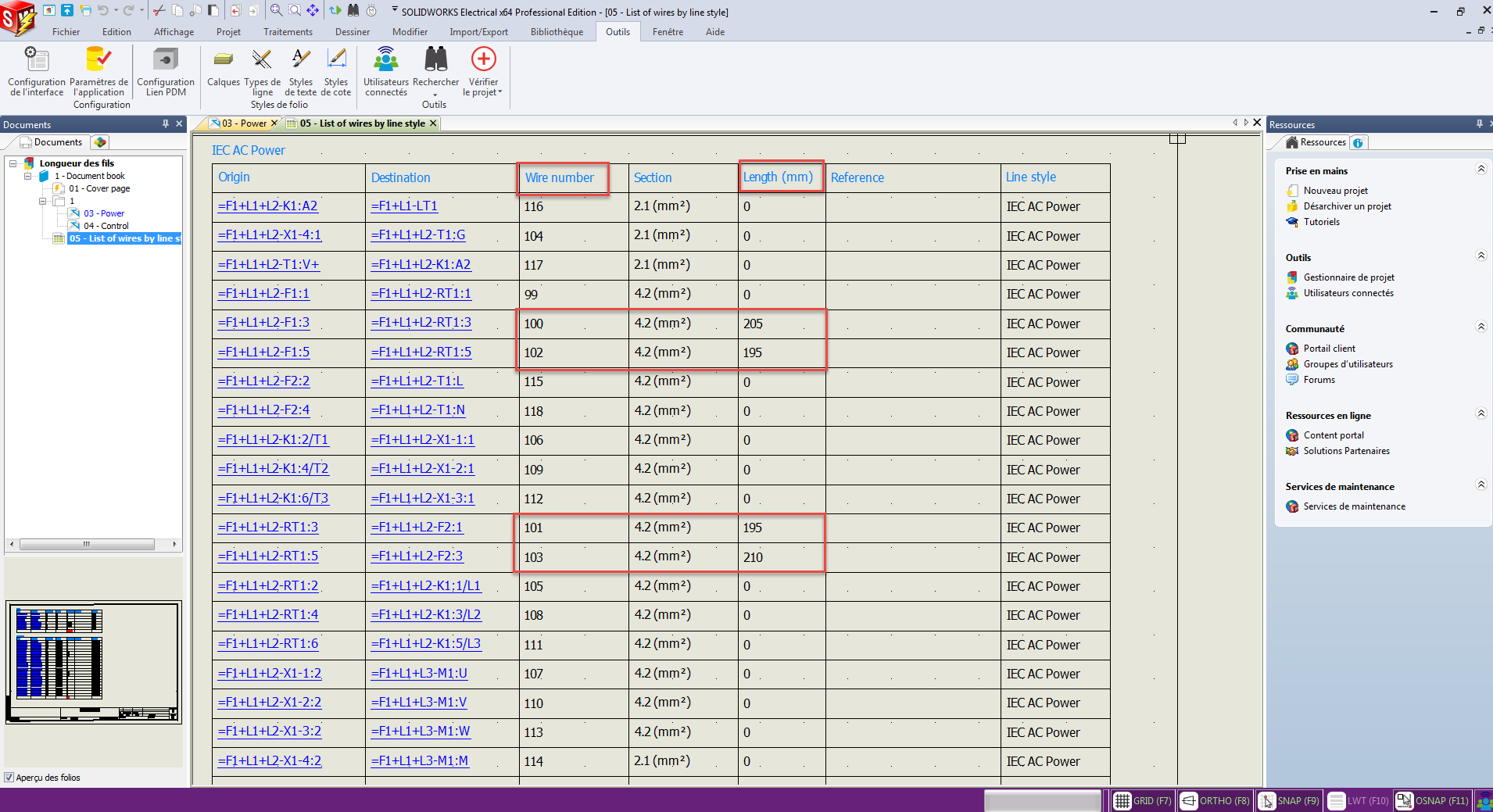
Task: Collapse the Prise en mains section
Action: point(1480,170)
